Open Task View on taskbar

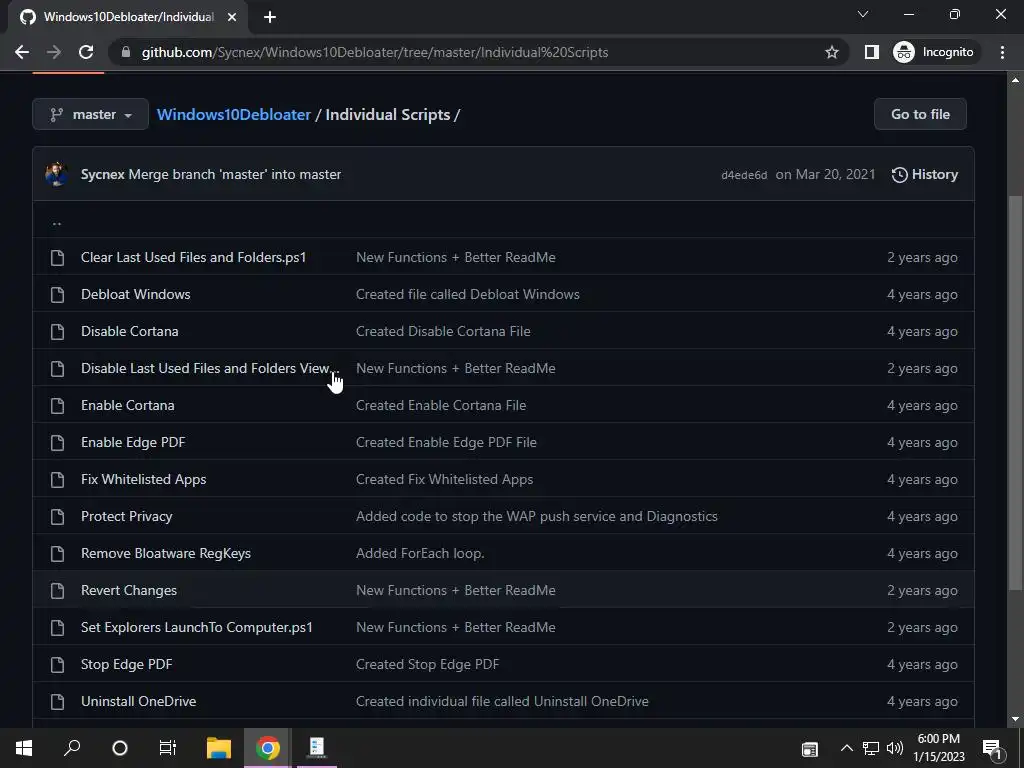pos(168,748)
